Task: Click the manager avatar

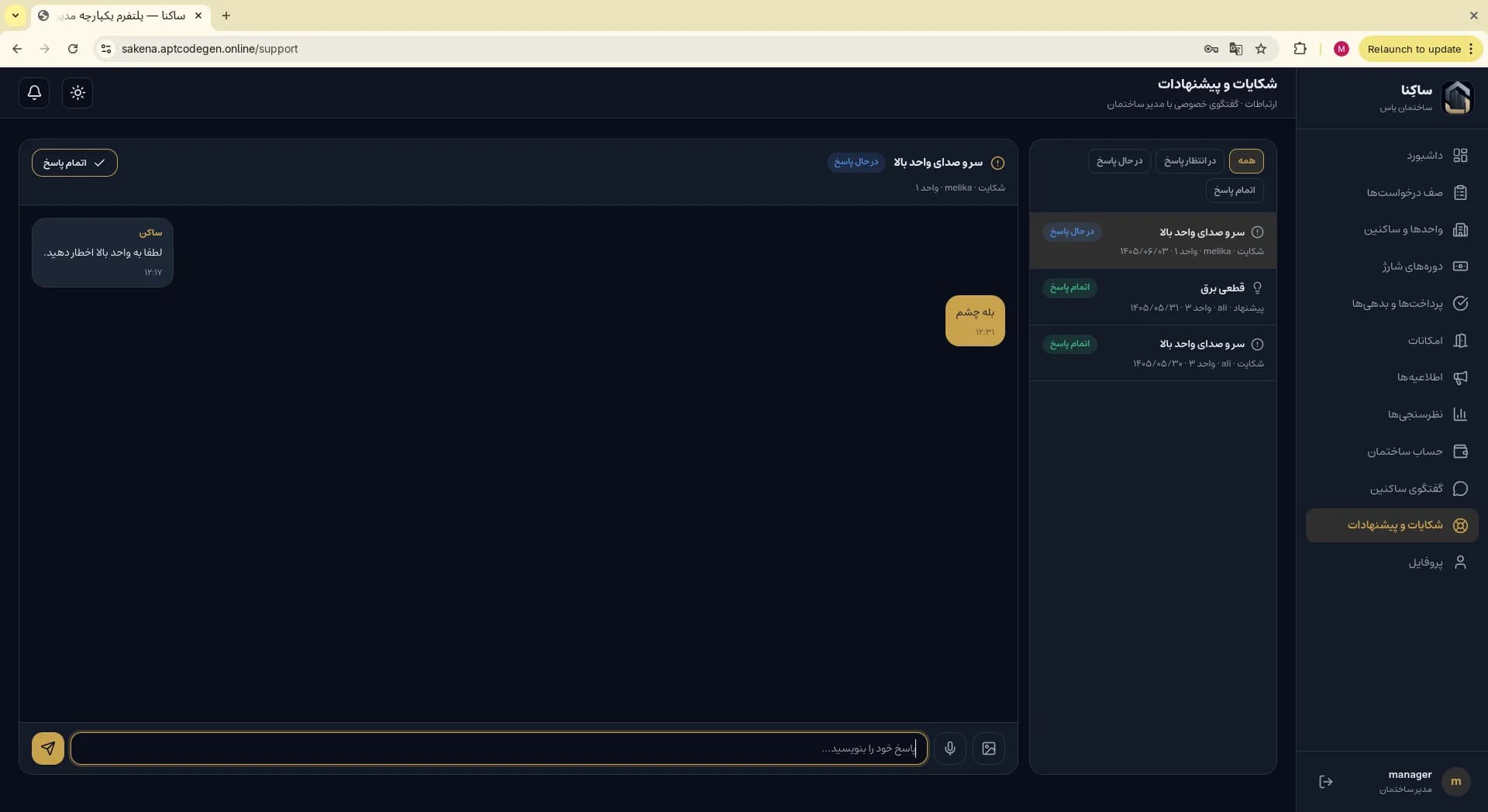Action: click(x=1456, y=782)
